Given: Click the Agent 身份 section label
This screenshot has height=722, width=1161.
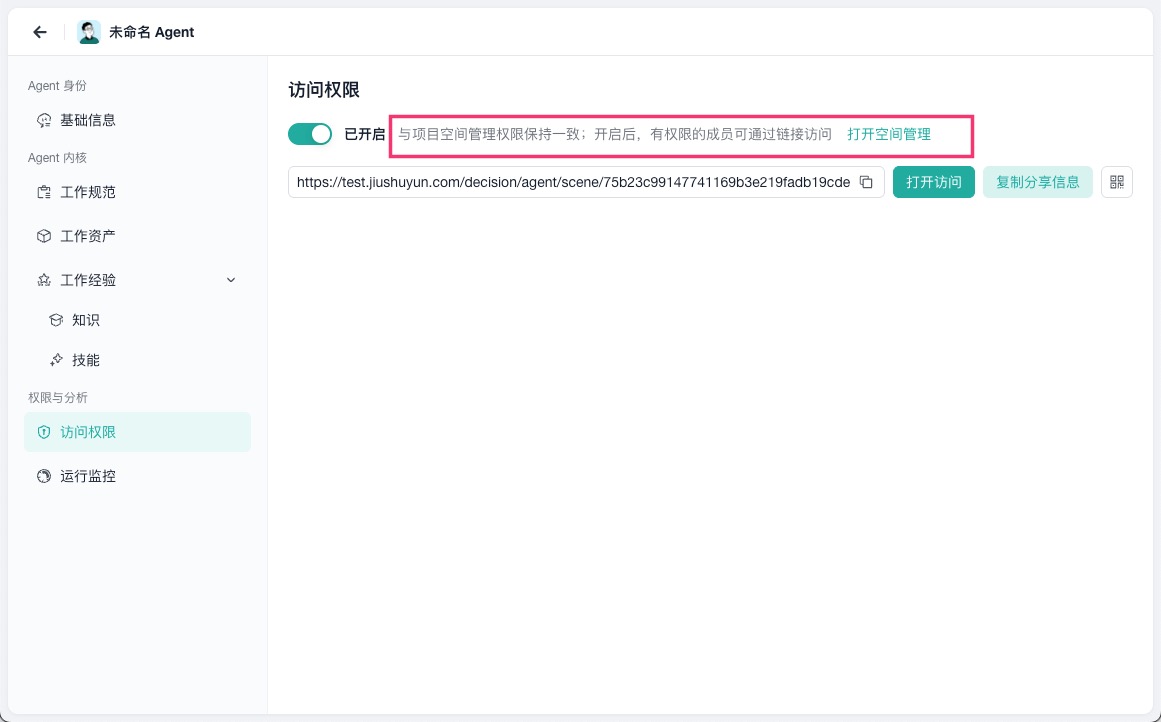Looking at the screenshot, I should point(57,86).
